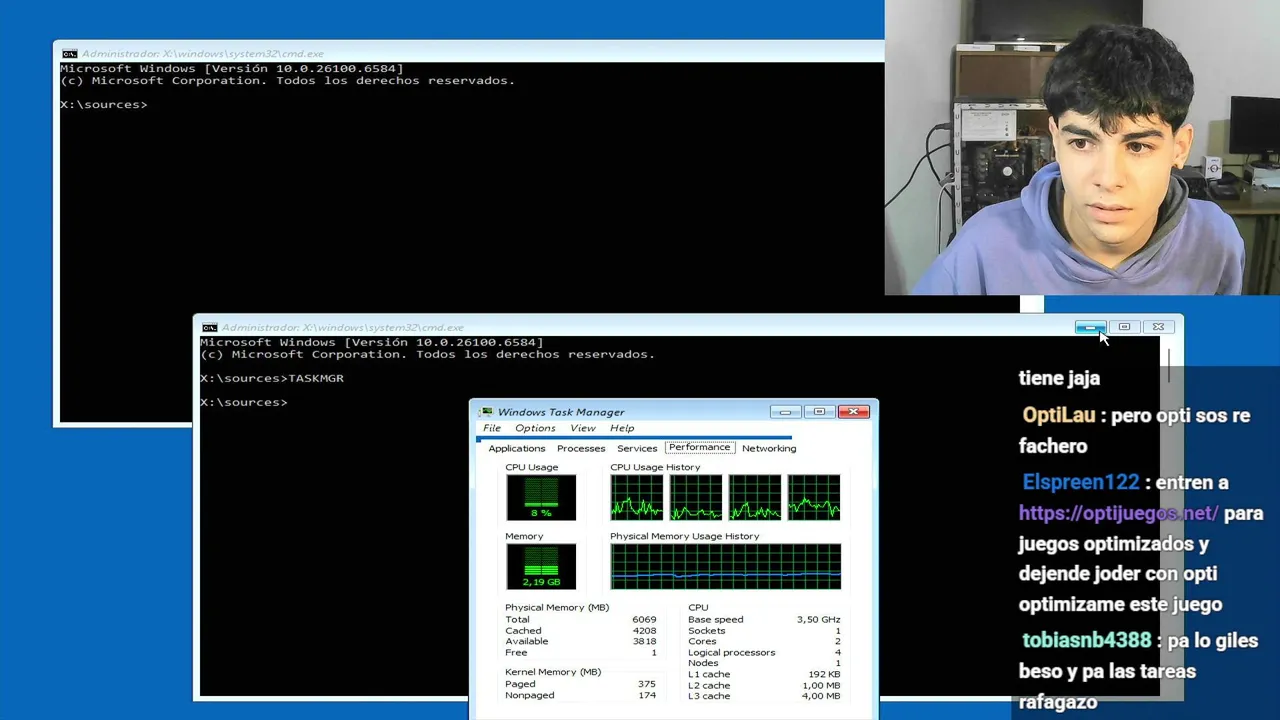Screen dimensions: 1280x720
Task: Switch to the Processes tab
Action: (x=581, y=448)
